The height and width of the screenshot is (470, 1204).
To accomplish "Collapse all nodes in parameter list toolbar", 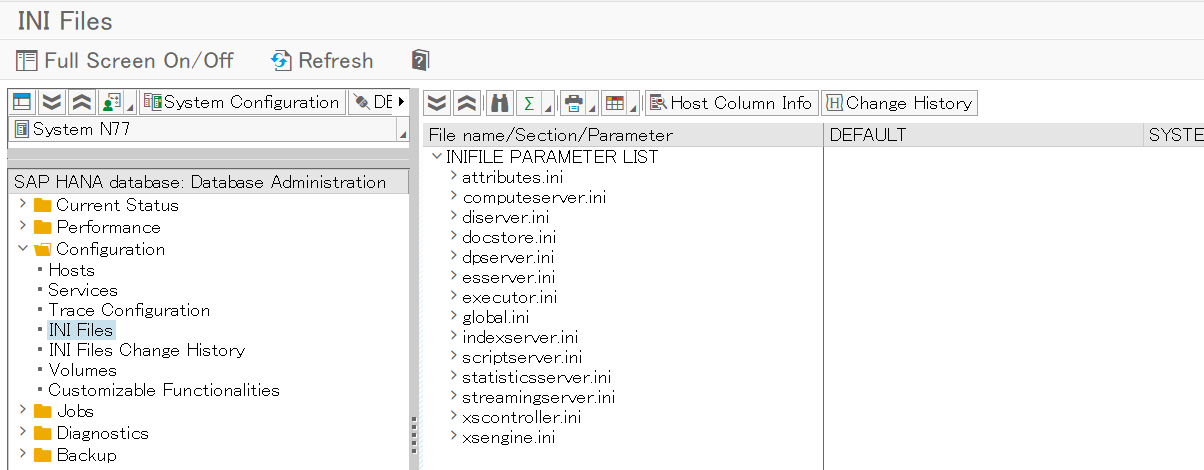I will click(466, 103).
